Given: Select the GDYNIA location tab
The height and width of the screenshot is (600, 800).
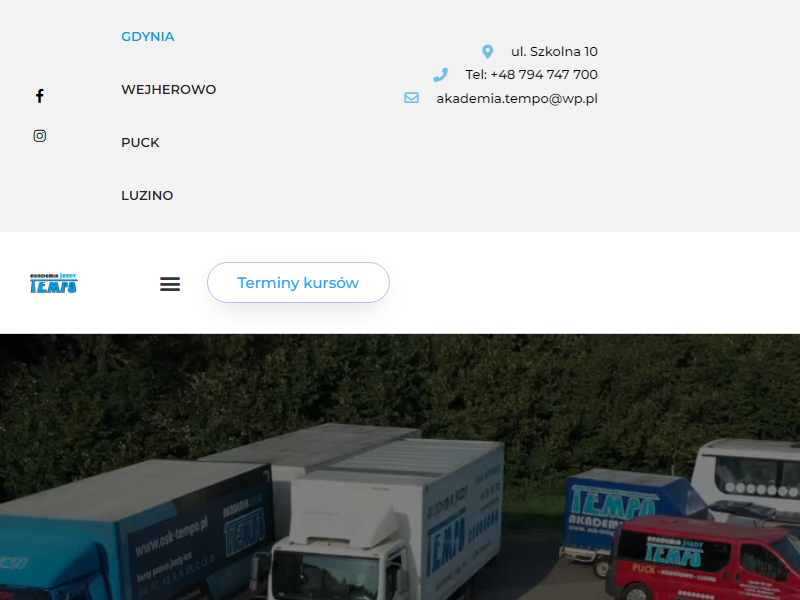Looking at the screenshot, I should [147, 37].
